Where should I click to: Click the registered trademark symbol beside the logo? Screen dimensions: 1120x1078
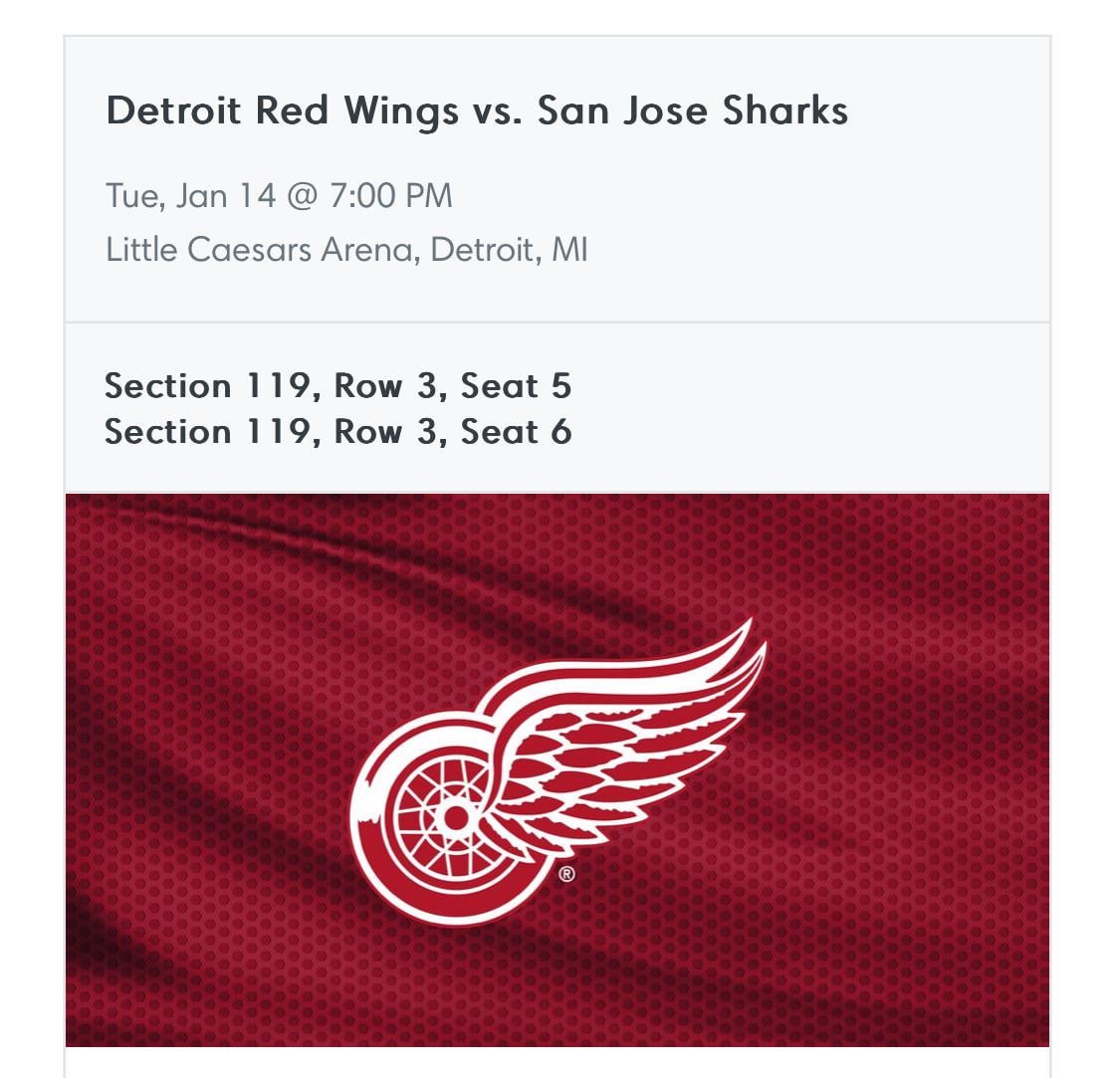pyautogui.click(x=566, y=875)
